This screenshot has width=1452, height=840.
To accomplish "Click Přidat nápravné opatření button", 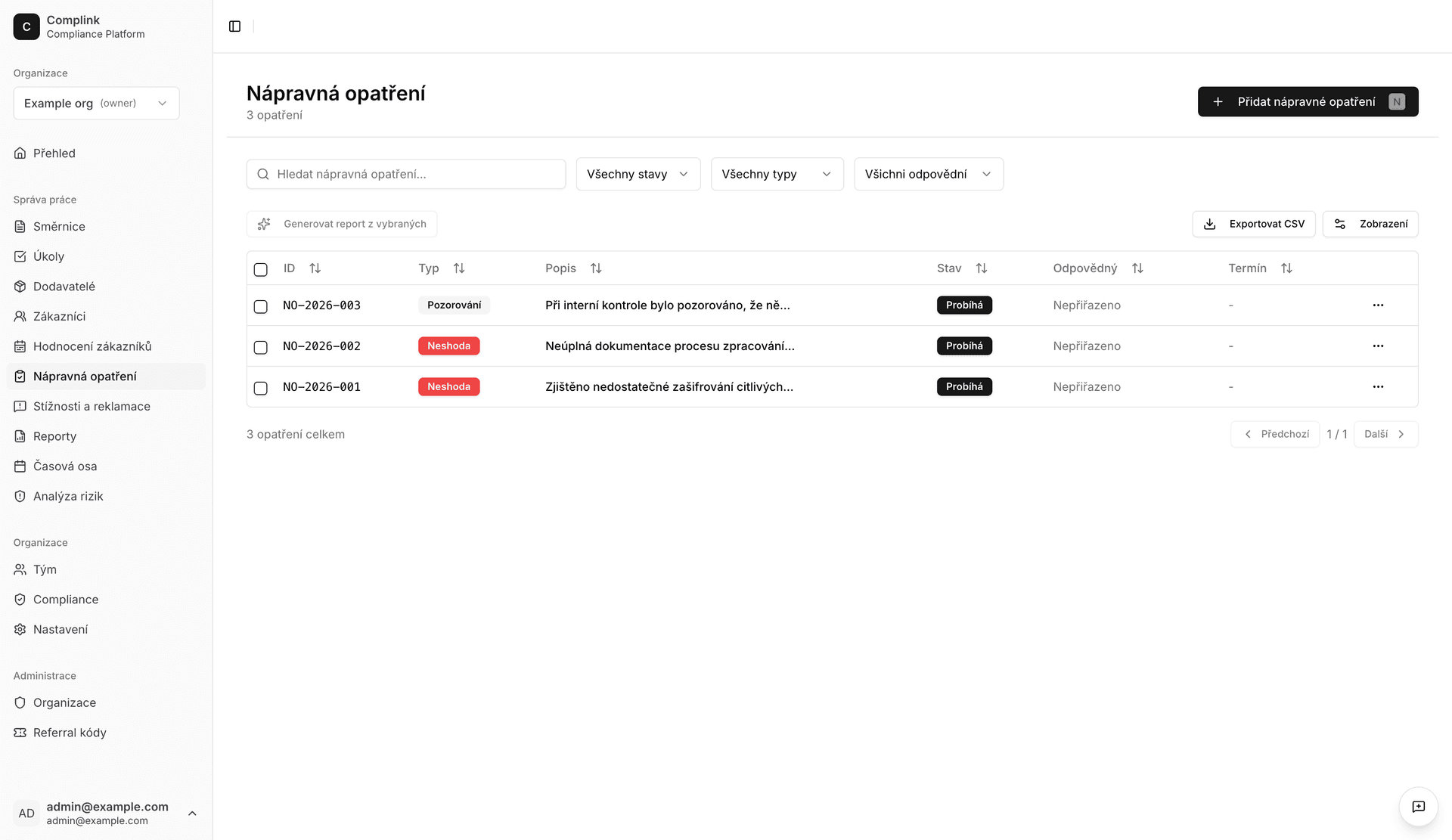I will [1307, 102].
